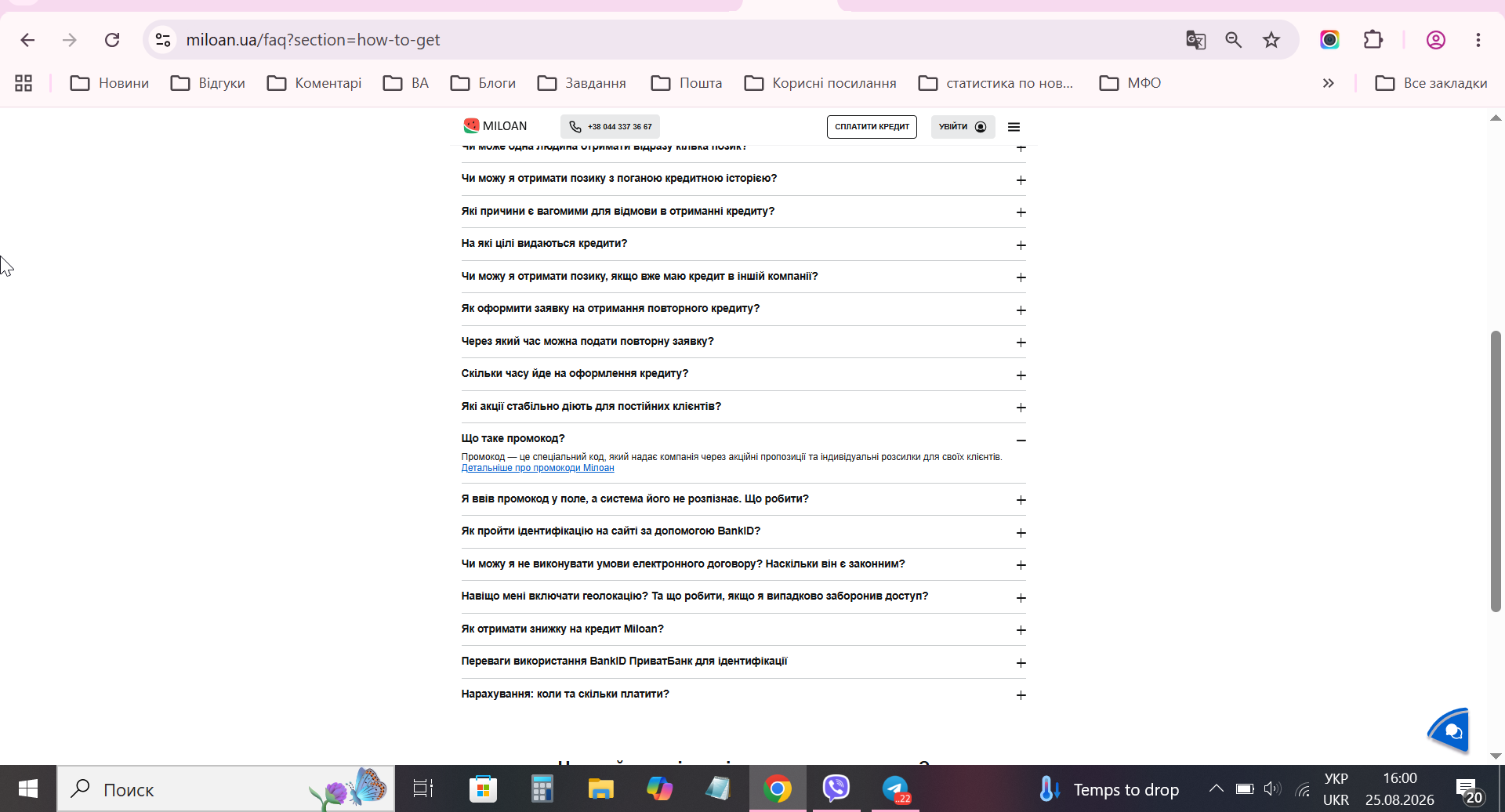Image resolution: width=1505 pixels, height=812 pixels.
Task: Expand the geolocation question
Action: pos(743,596)
